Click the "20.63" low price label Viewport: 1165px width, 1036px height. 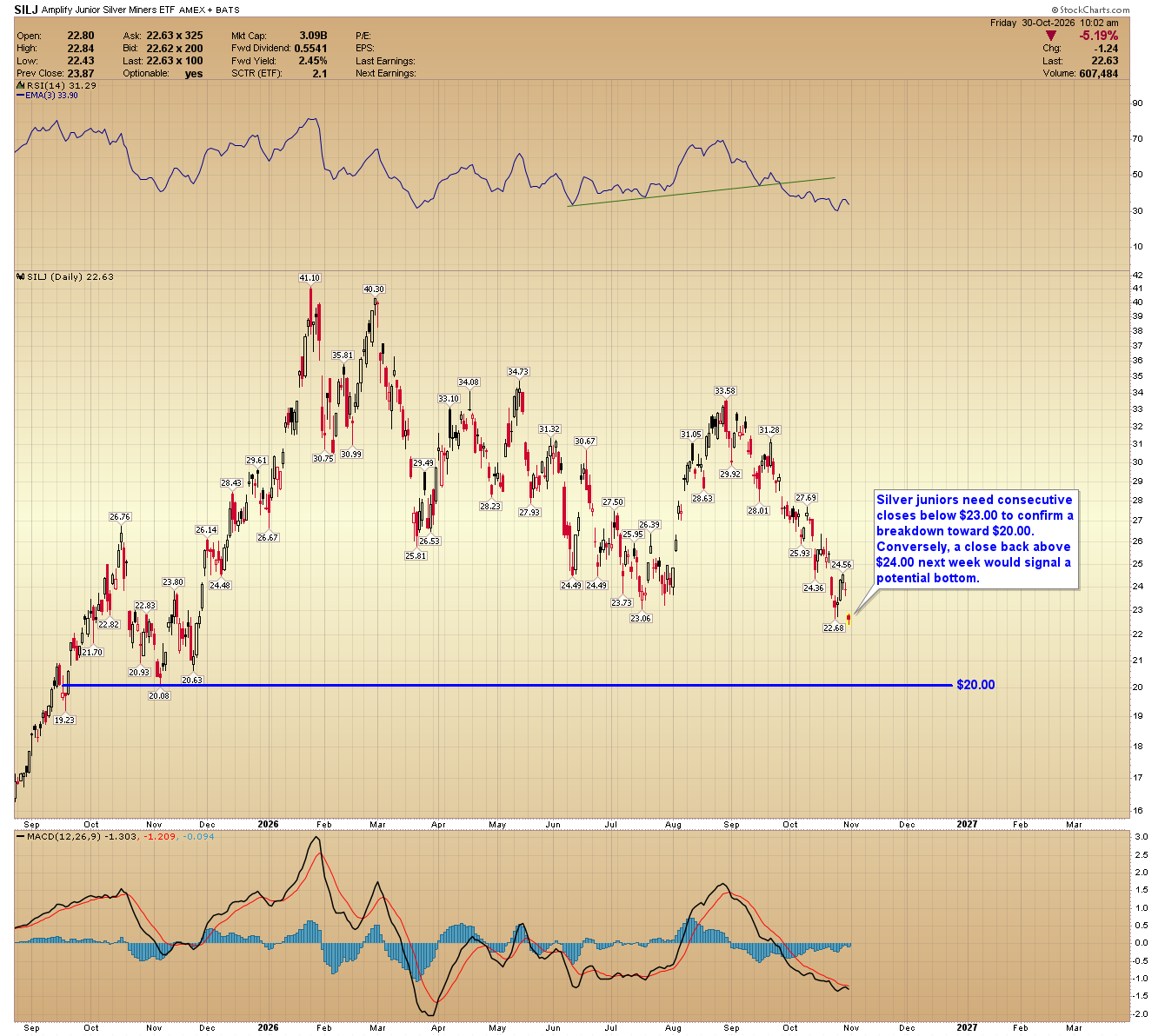click(x=191, y=681)
